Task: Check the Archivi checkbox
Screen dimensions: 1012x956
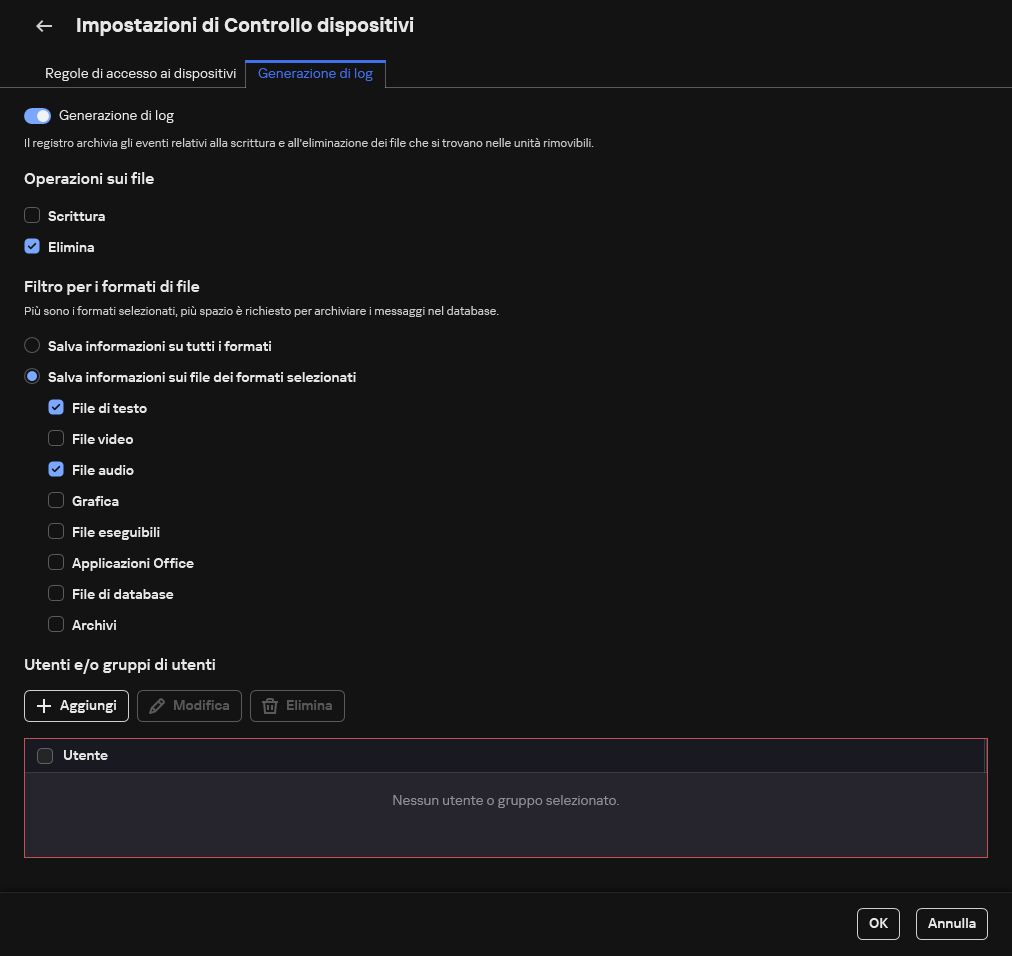Action: pyautogui.click(x=56, y=624)
